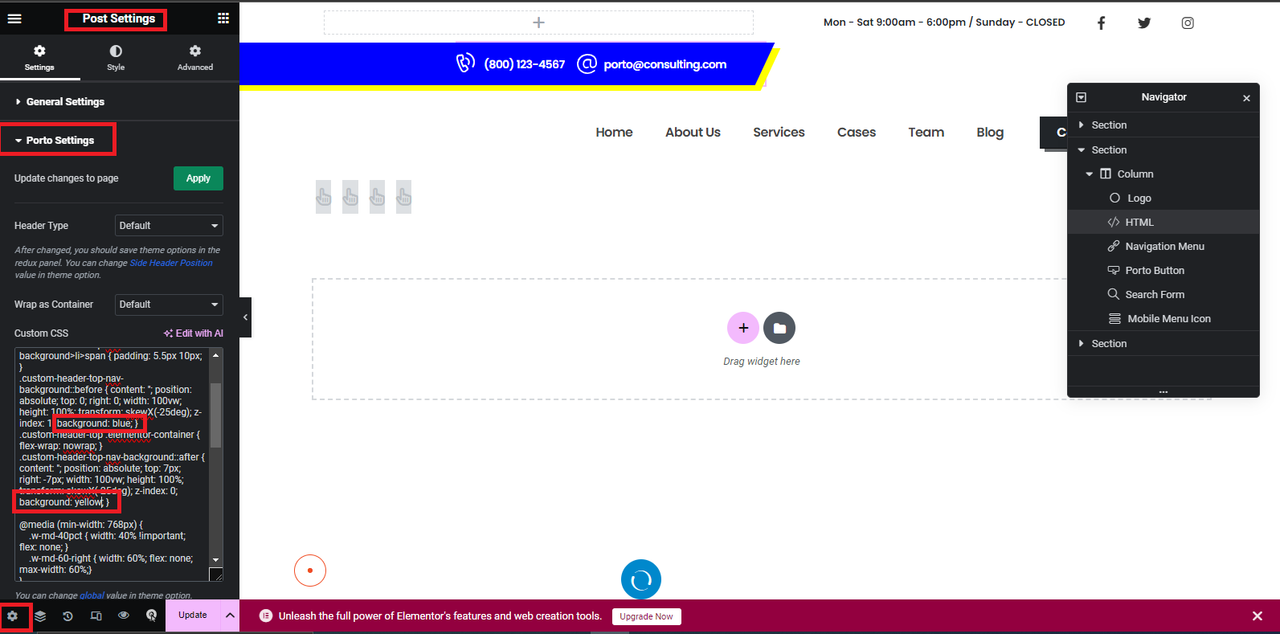The height and width of the screenshot is (634, 1280).
Task: Click the phone number (800) 123-4567
Action: 524,64
